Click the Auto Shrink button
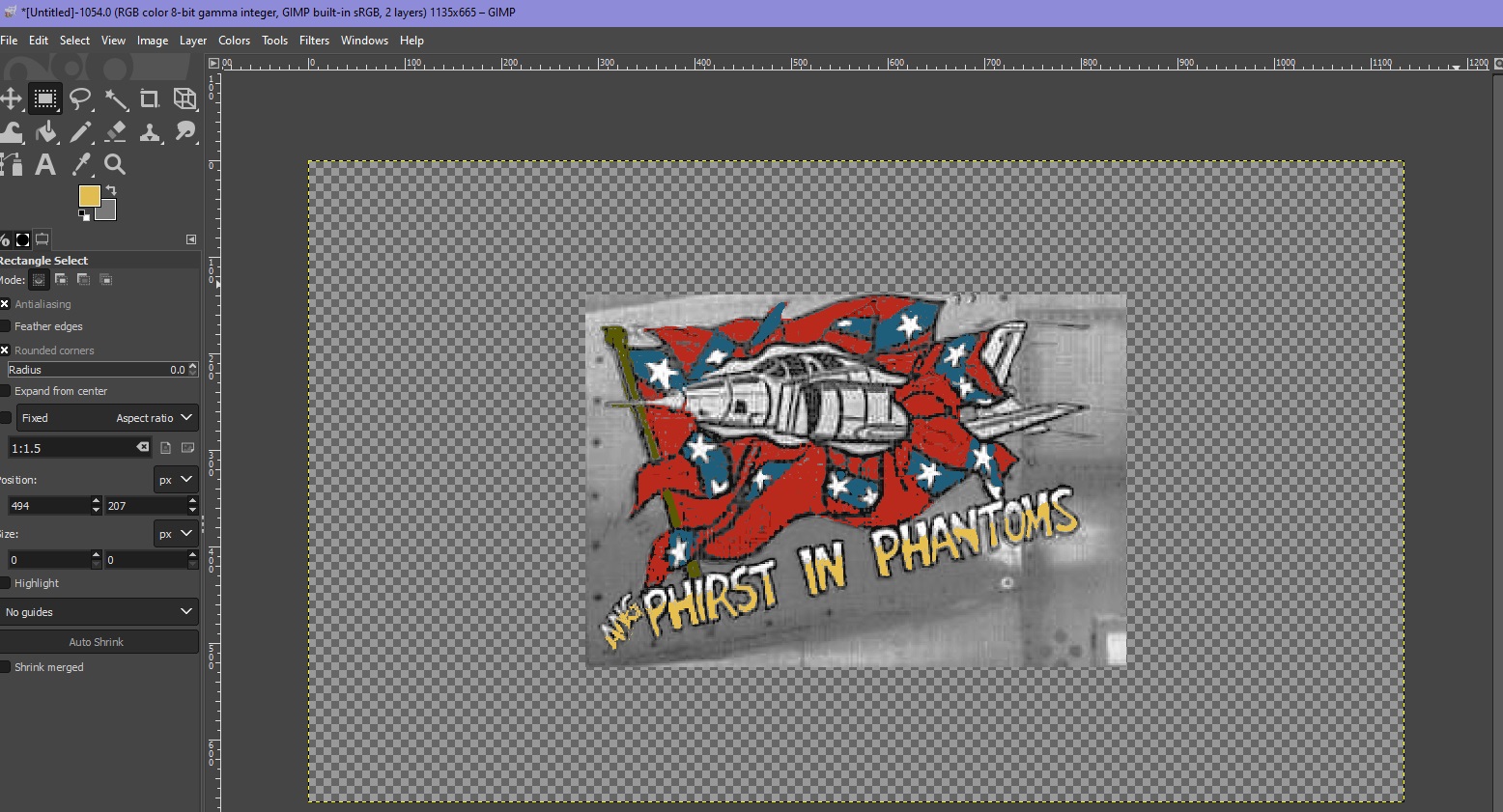Screen dimensions: 1503x812 click(x=99, y=642)
